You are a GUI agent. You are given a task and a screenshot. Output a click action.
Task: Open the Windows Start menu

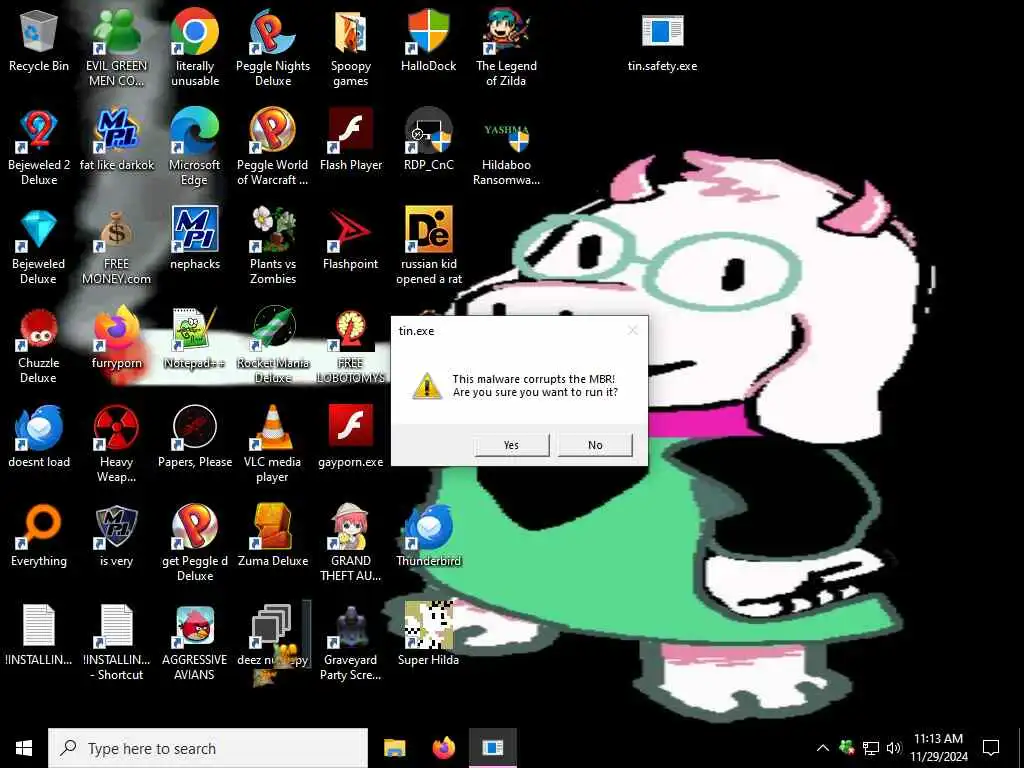24,748
